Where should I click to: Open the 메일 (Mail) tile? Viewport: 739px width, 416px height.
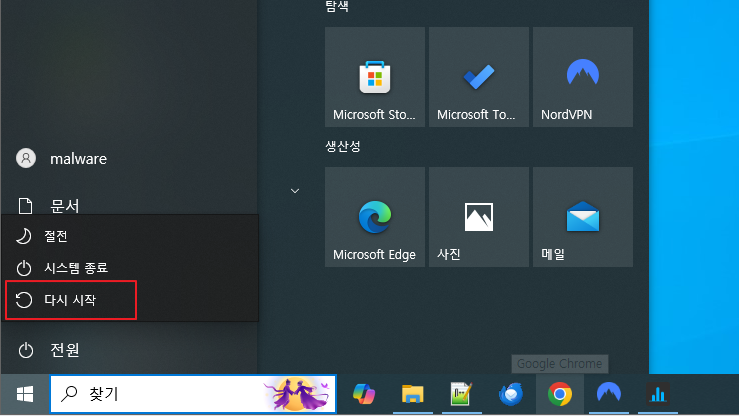point(583,217)
